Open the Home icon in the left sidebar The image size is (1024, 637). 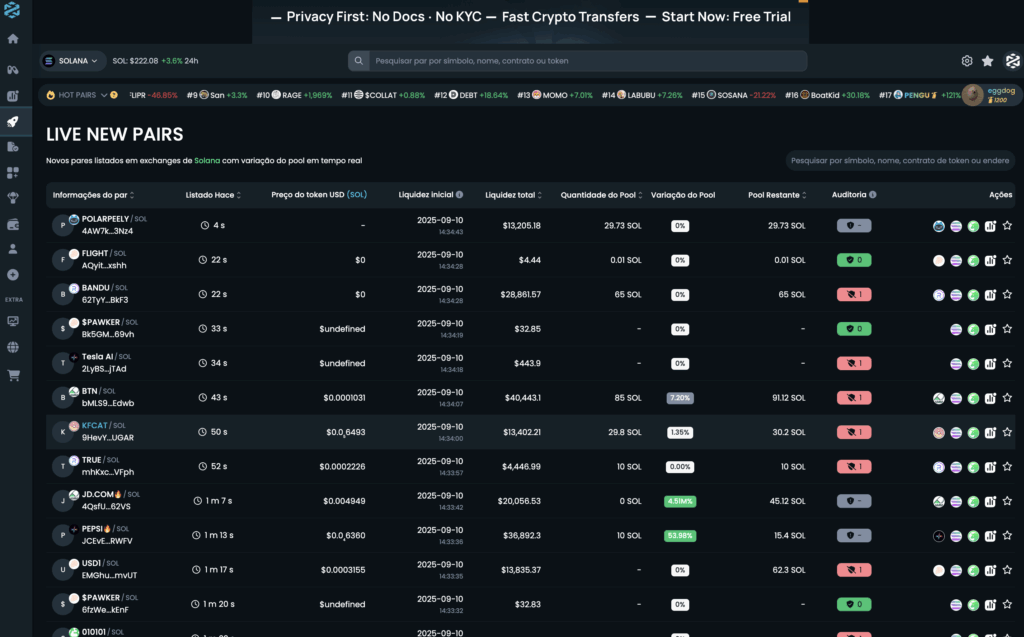click(x=14, y=38)
